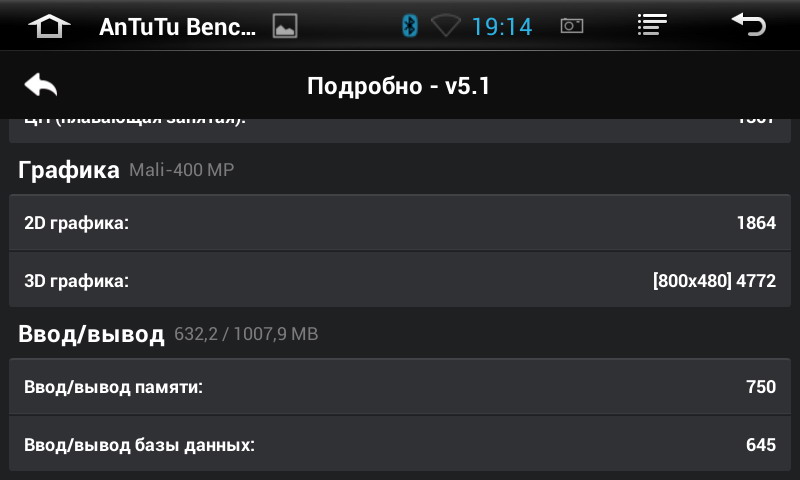Viewport: 800px width, 480px height.
Task: Tap the [800x480] 4772 score value
Action: tap(714, 281)
